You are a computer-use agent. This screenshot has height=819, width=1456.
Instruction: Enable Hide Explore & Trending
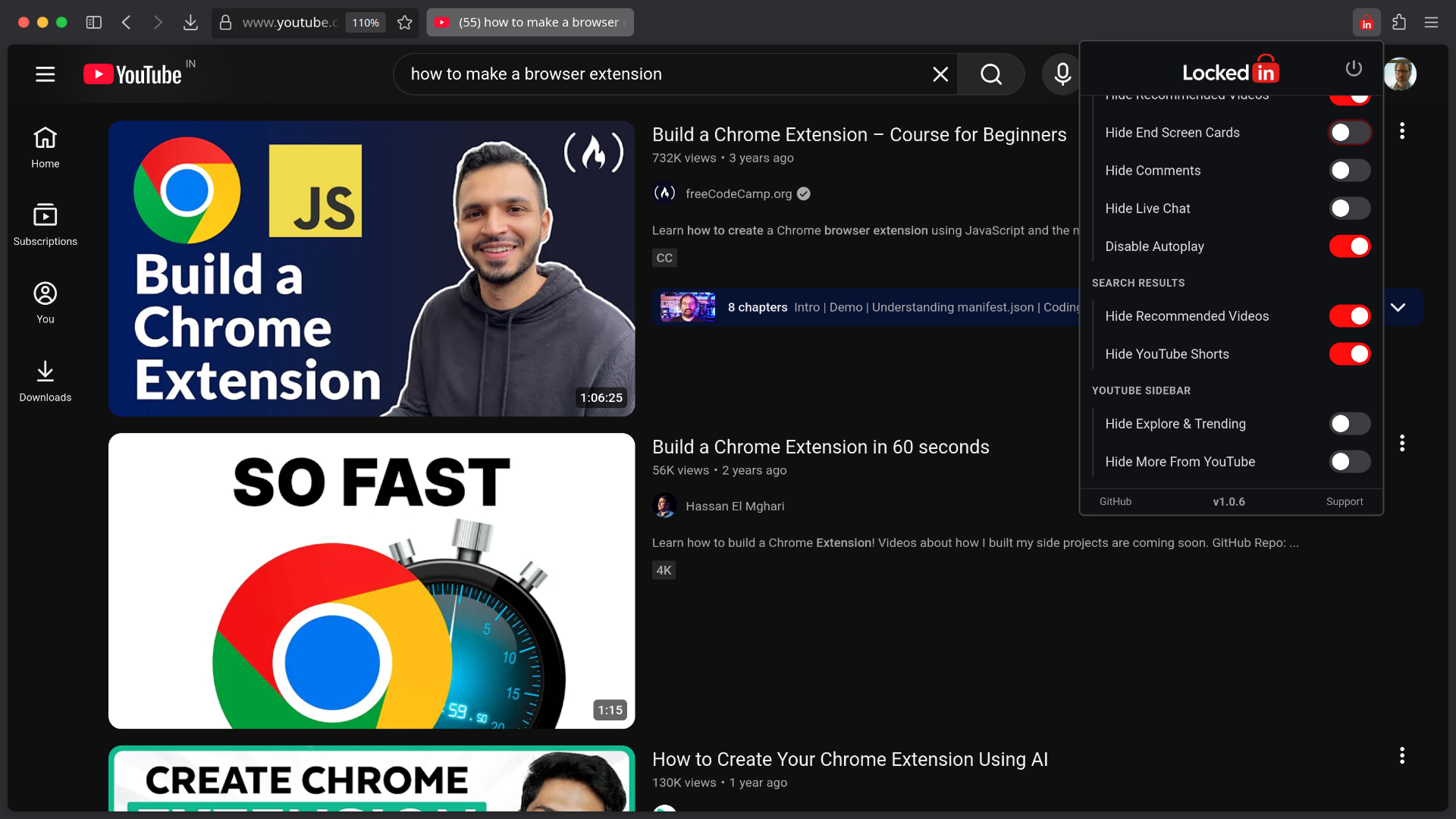pos(1348,424)
